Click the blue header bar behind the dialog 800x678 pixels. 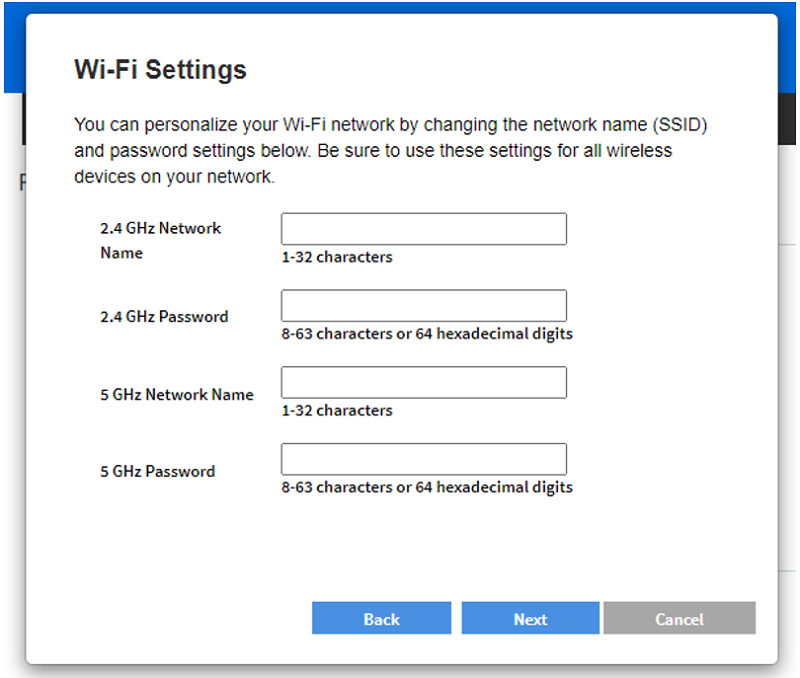[400, 7]
